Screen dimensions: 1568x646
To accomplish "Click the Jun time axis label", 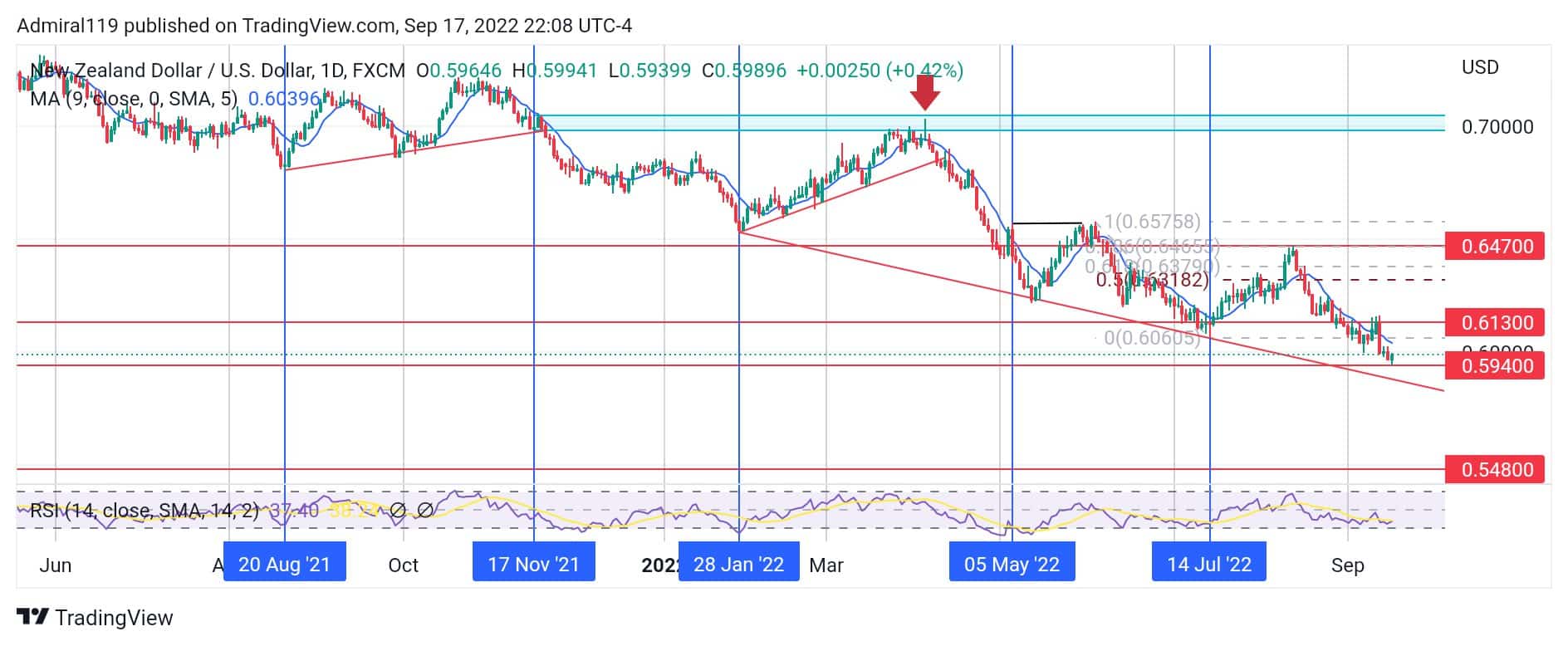I will pyautogui.click(x=56, y=565).
